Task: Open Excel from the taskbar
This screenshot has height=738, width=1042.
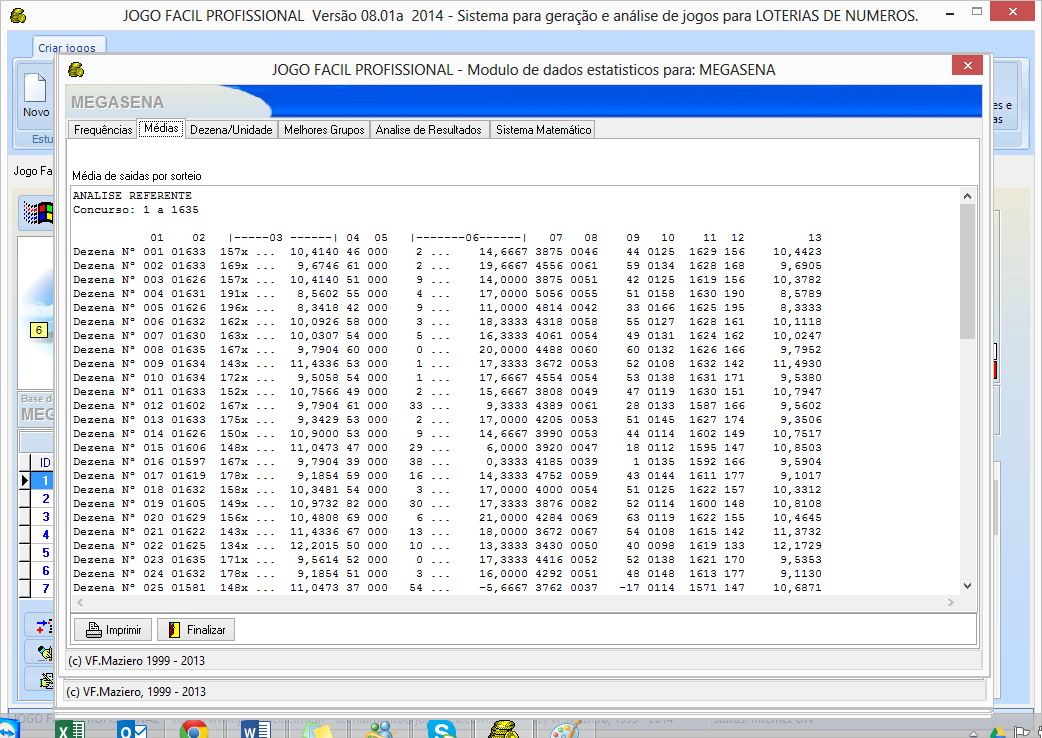Action: (x=69, y=729)
